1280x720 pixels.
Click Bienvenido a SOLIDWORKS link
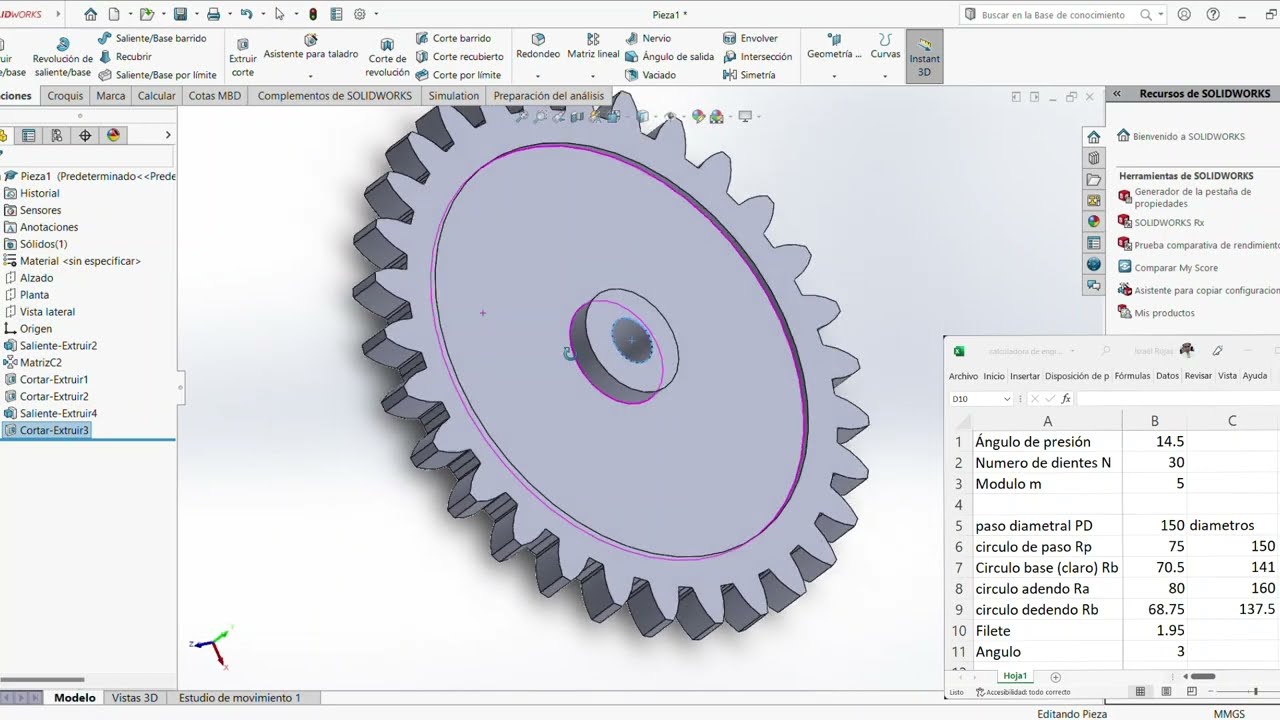click(x=1188, y=136)
